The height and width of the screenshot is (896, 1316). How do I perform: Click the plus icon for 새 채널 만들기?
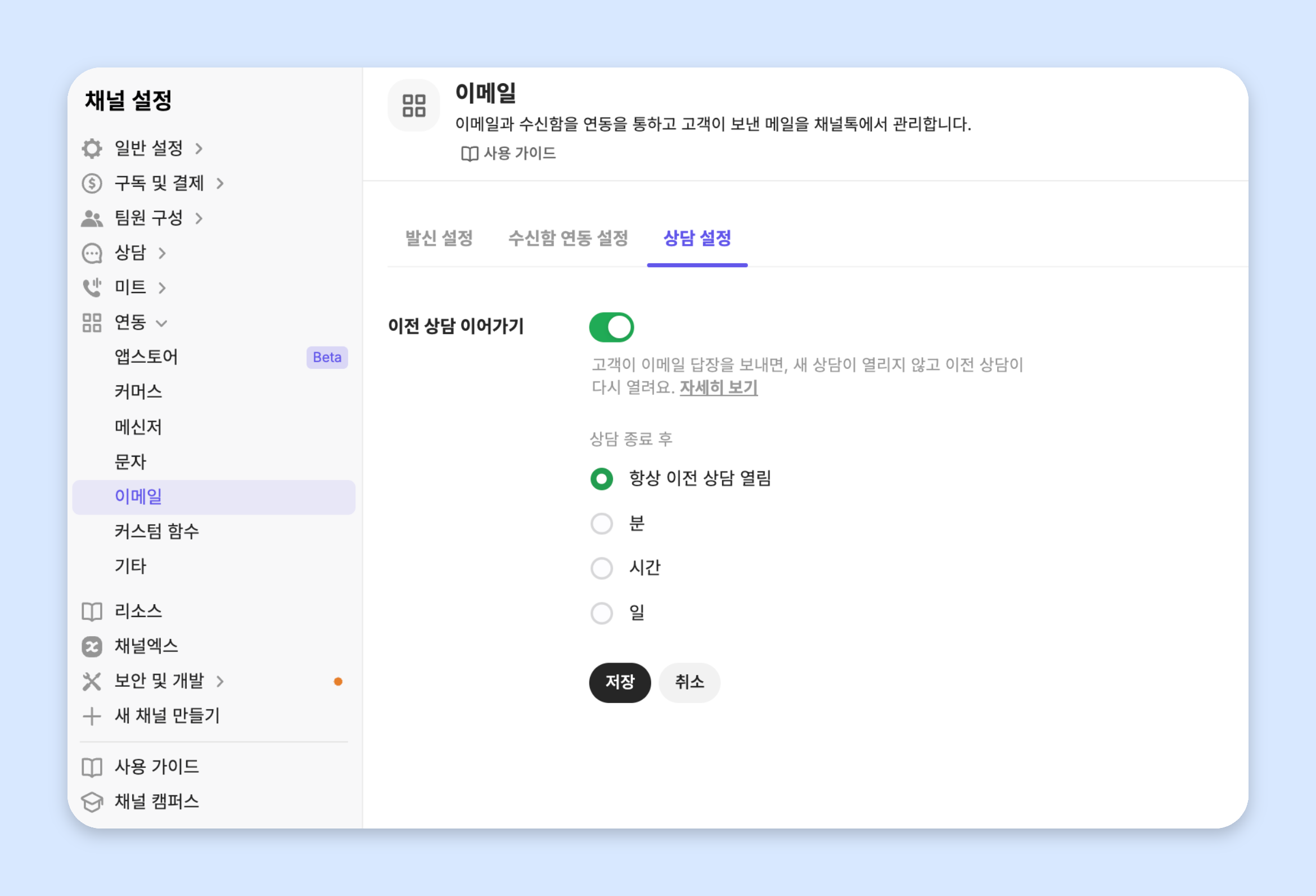(92, 716)
